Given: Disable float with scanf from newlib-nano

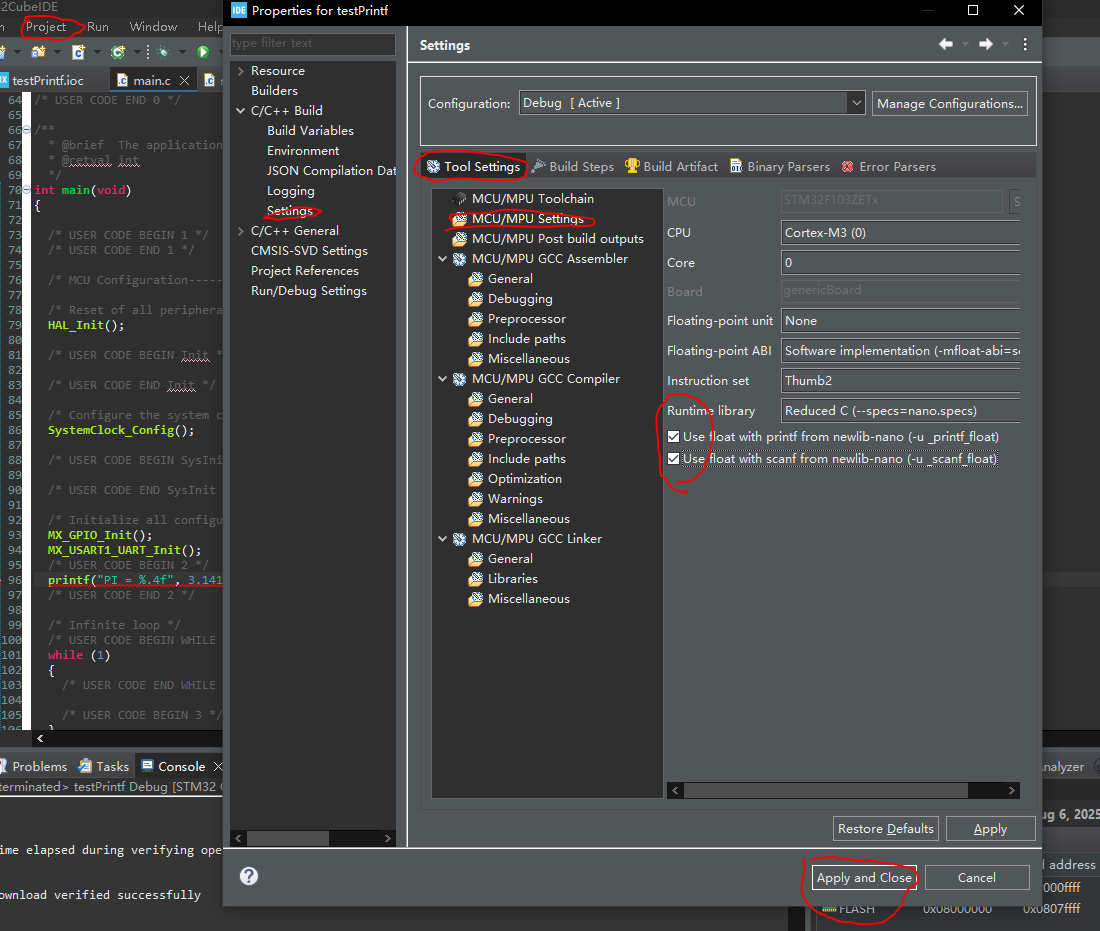Looking at the screenshot, I should point(673,457).
